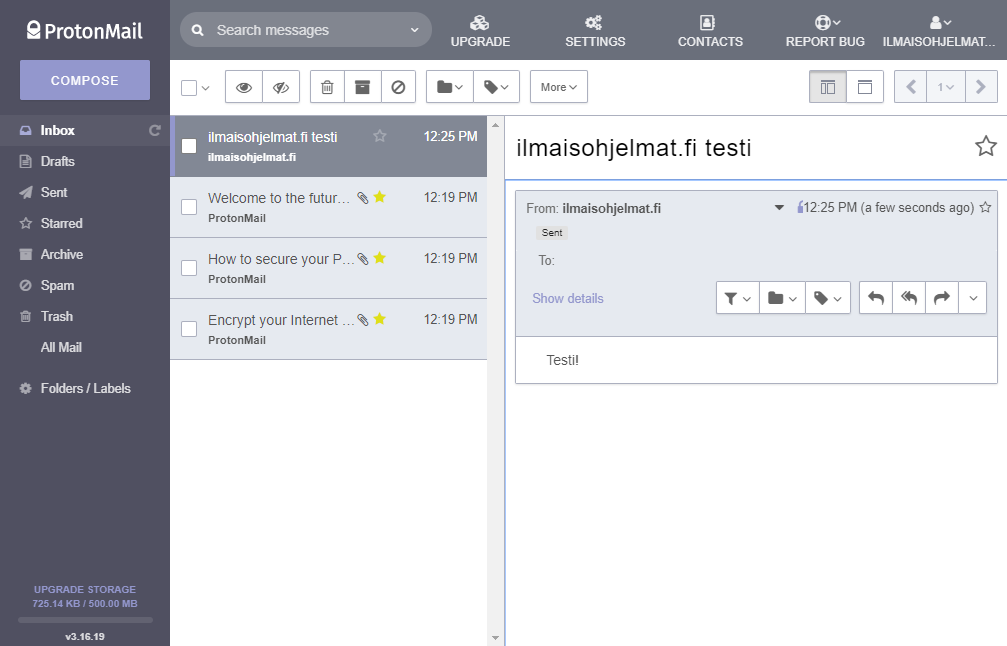The image size is (1007, 646).
Task: Switch to column layout view
Action: coord(828,87)
